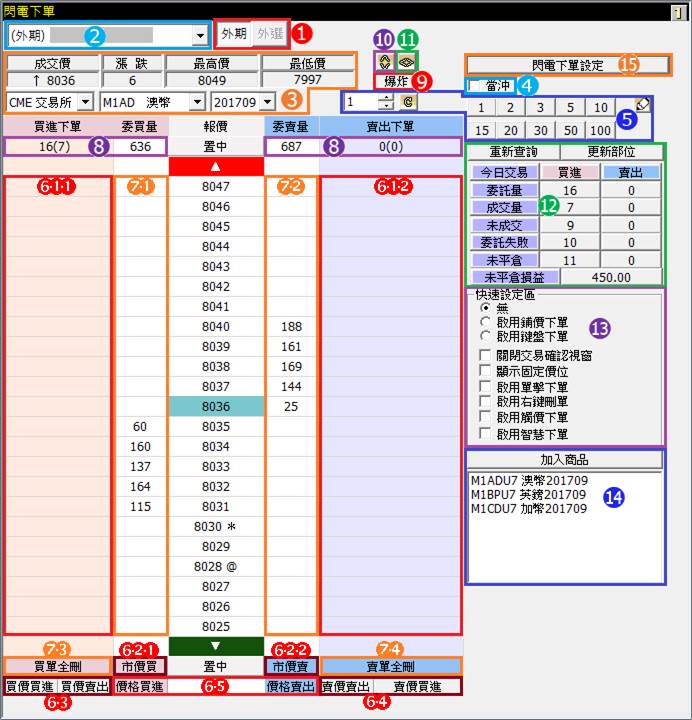Viewport: 692px width, 720px height.
Task: Click the 8040 price row
Action: [216, 326]
